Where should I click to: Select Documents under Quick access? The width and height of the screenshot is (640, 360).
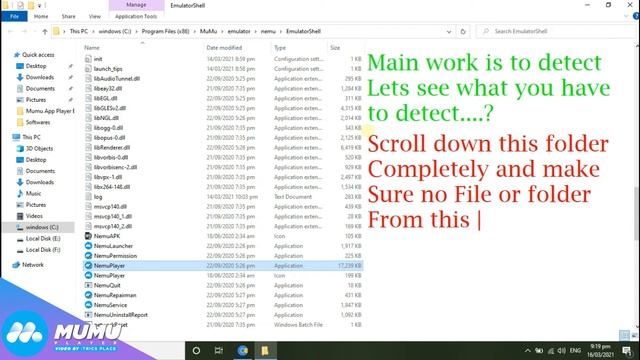point(40,89)
